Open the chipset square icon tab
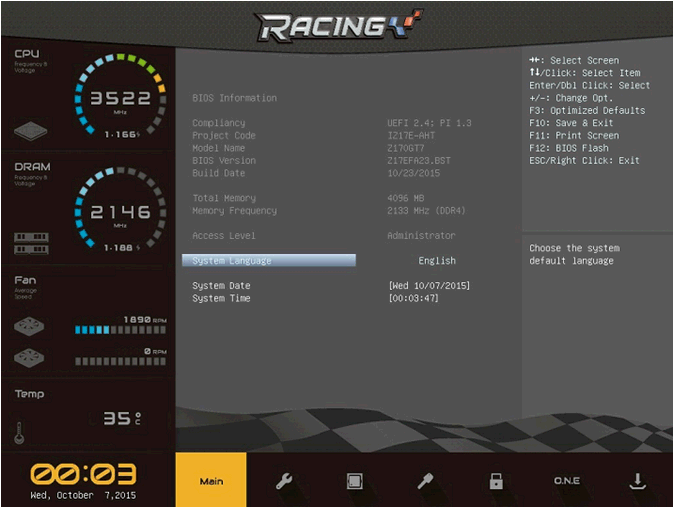Viewport: 674px width, 508px height. point(355,481)
